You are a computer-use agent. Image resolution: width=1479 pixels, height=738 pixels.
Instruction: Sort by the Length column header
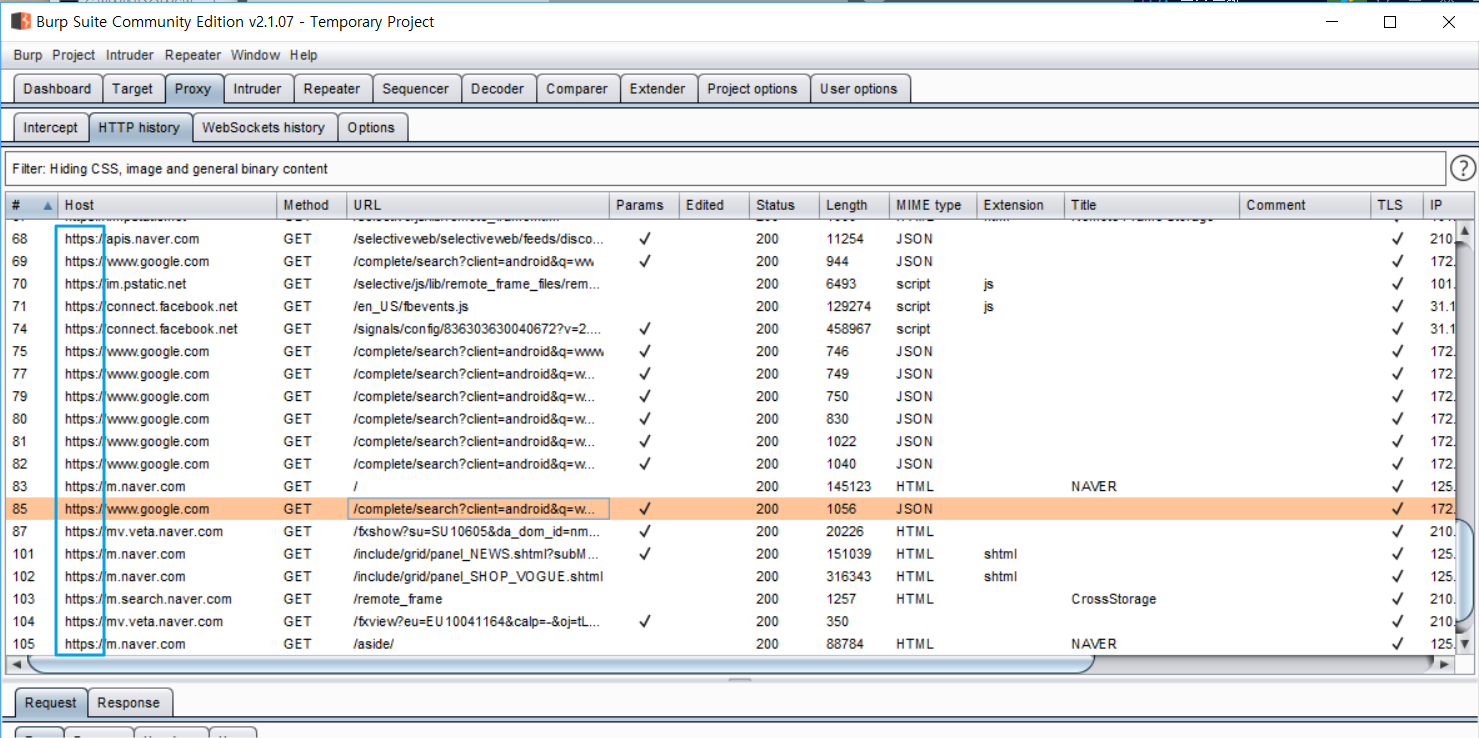(854, 205)
